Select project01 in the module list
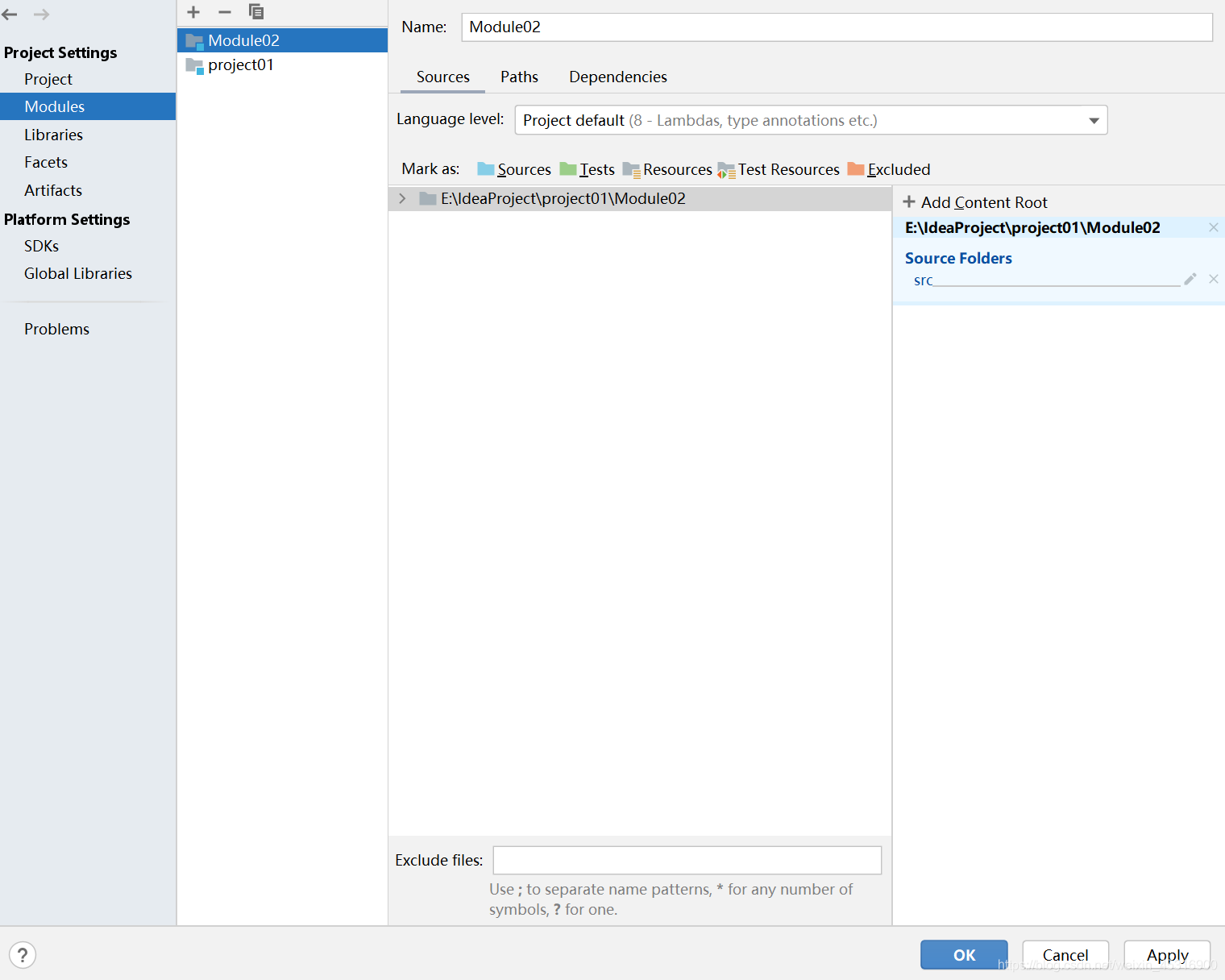 282,64
